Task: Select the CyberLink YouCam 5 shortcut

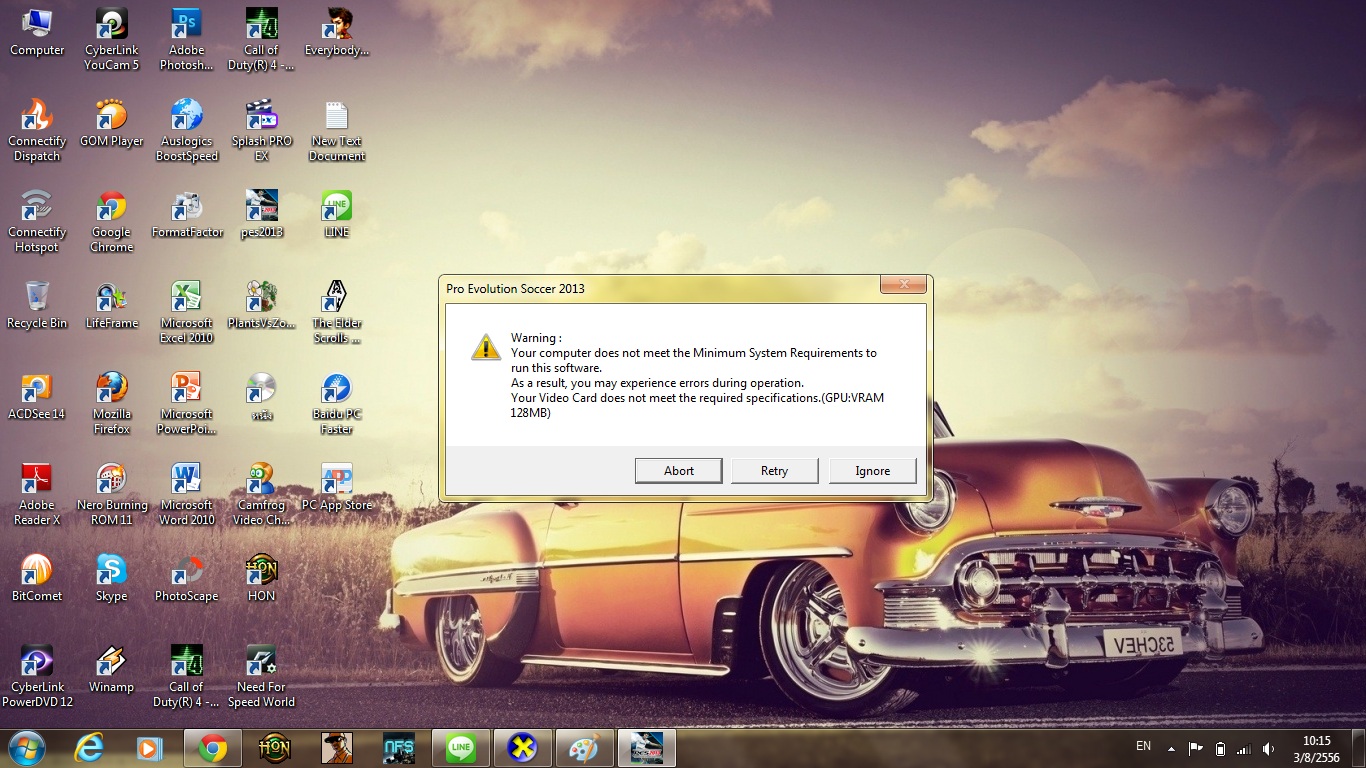Action: [x=112, y=40]
